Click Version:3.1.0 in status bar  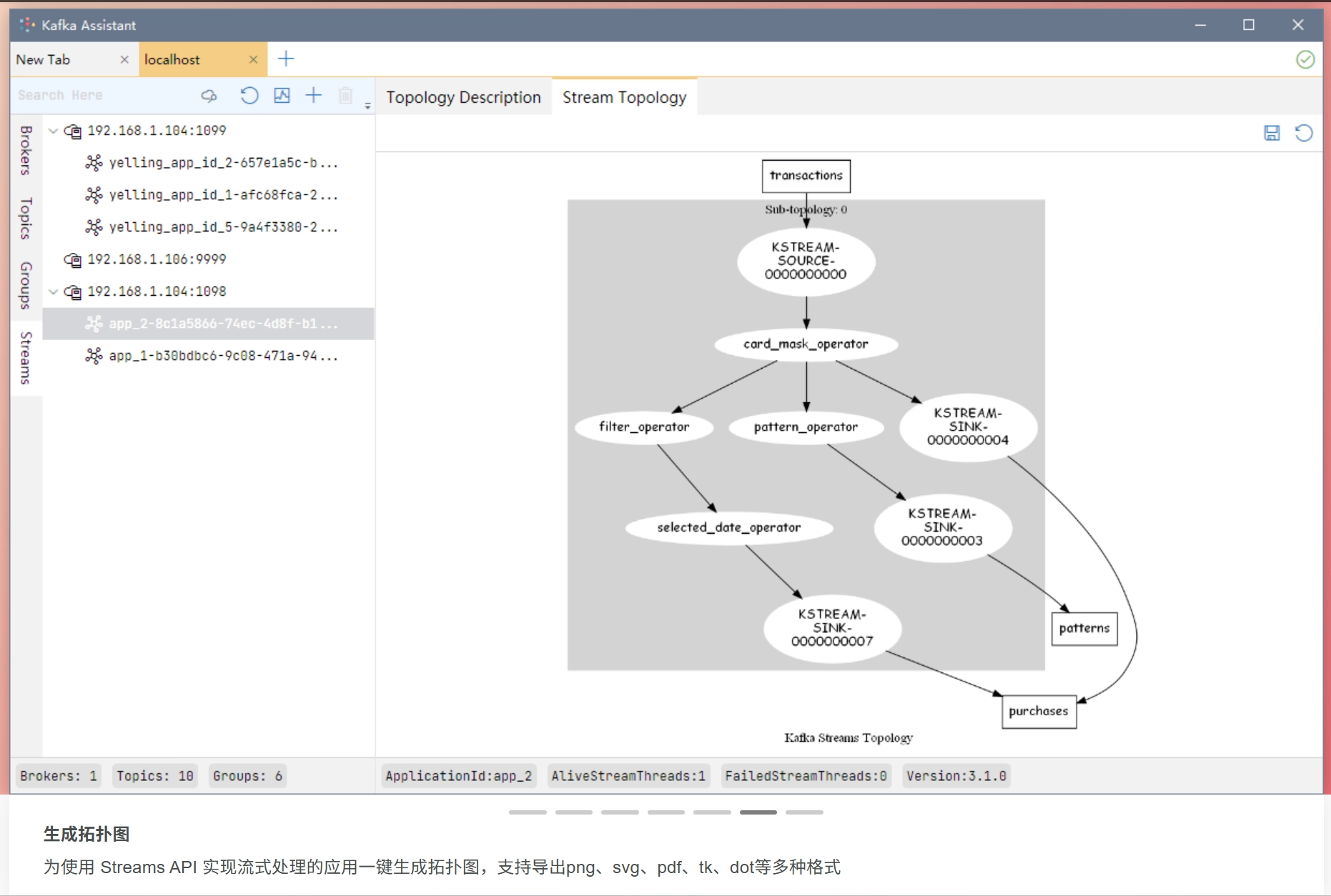click(x=956, y=776)
